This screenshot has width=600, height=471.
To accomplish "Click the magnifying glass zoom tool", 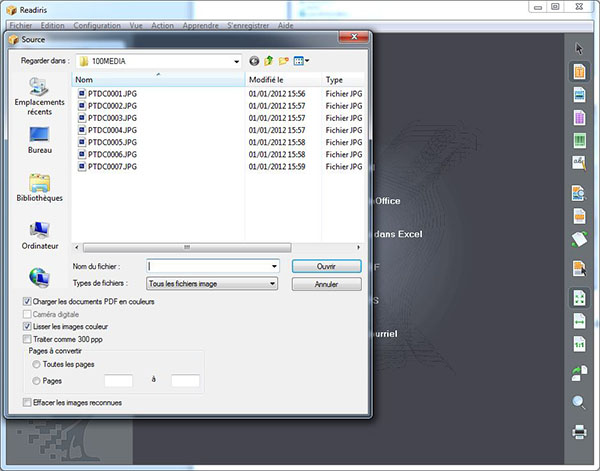I will click(578, 403).
